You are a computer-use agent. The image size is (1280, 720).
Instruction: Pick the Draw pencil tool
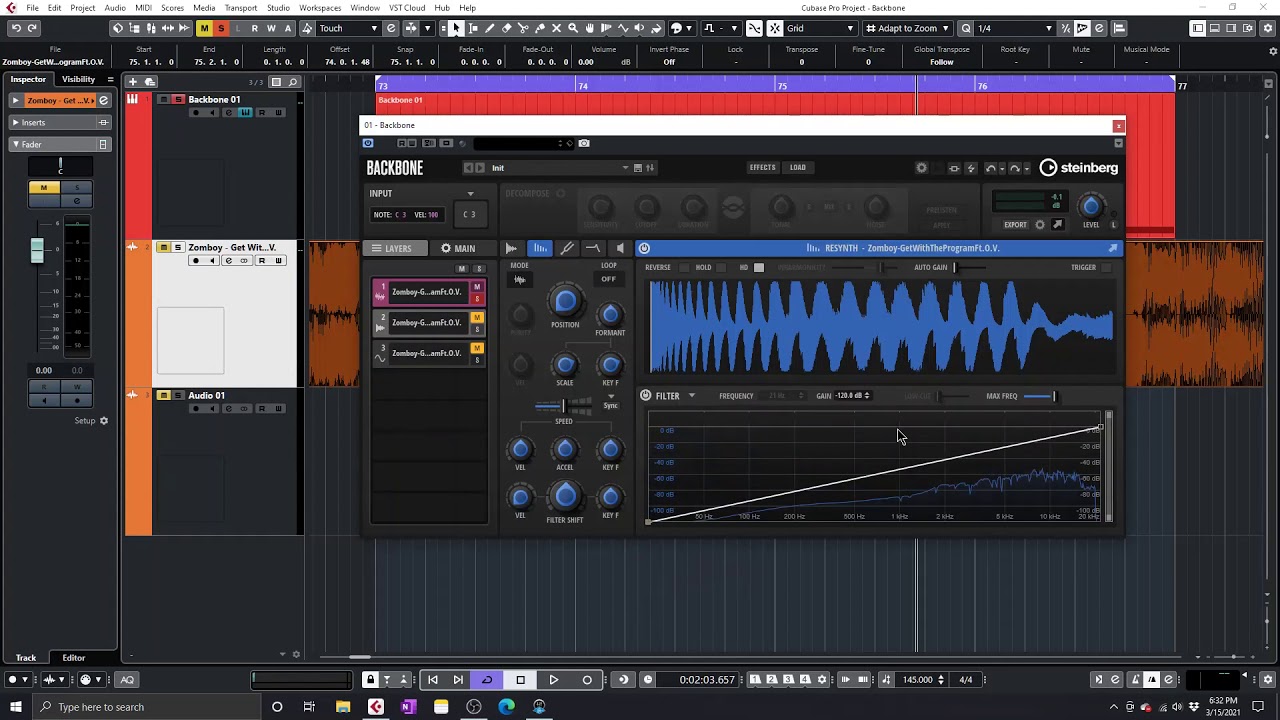tap(490, 28)
